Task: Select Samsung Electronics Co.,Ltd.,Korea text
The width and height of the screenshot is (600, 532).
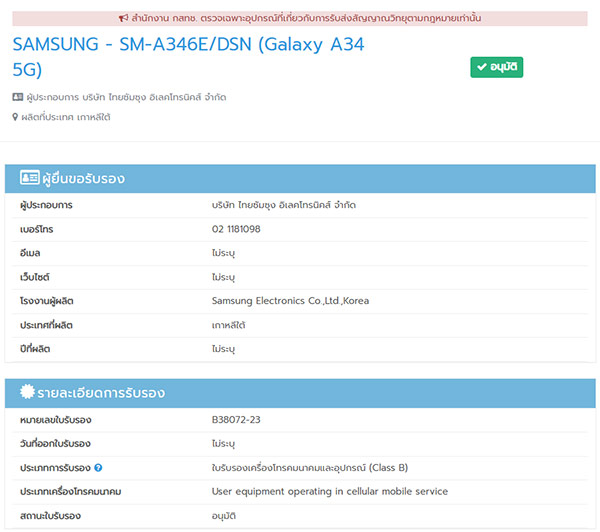Action: point(290,301)
